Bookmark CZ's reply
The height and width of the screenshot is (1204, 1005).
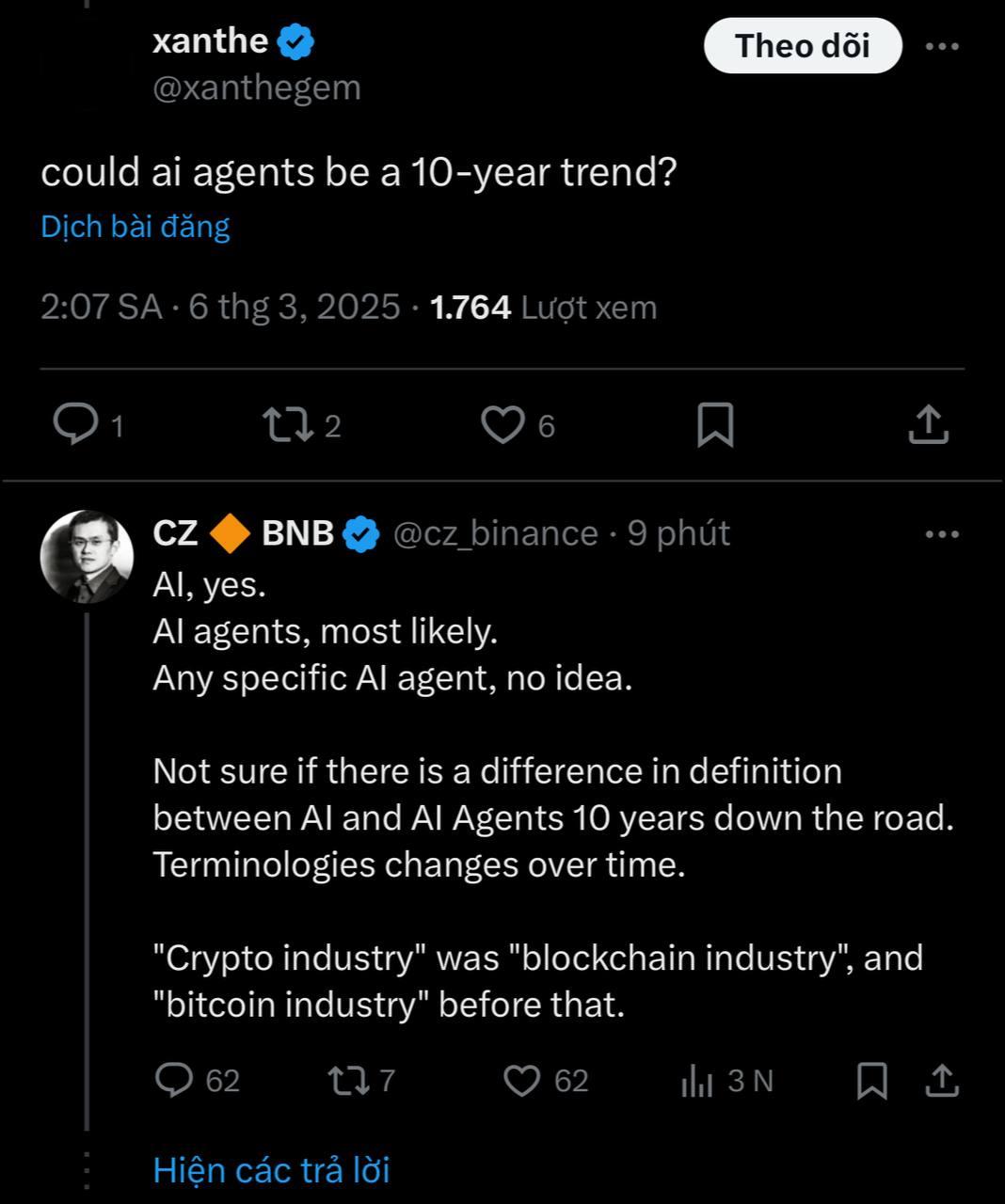click(872, 1080)
